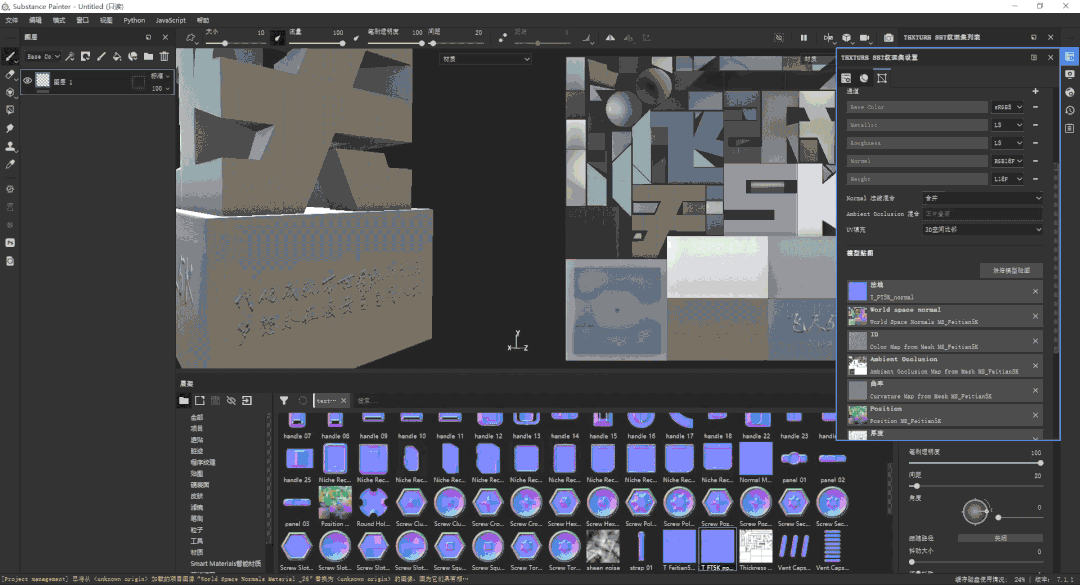1080x585 pixels.
Task: Click the bake mesh maps button
Action: coord(1011,270)
